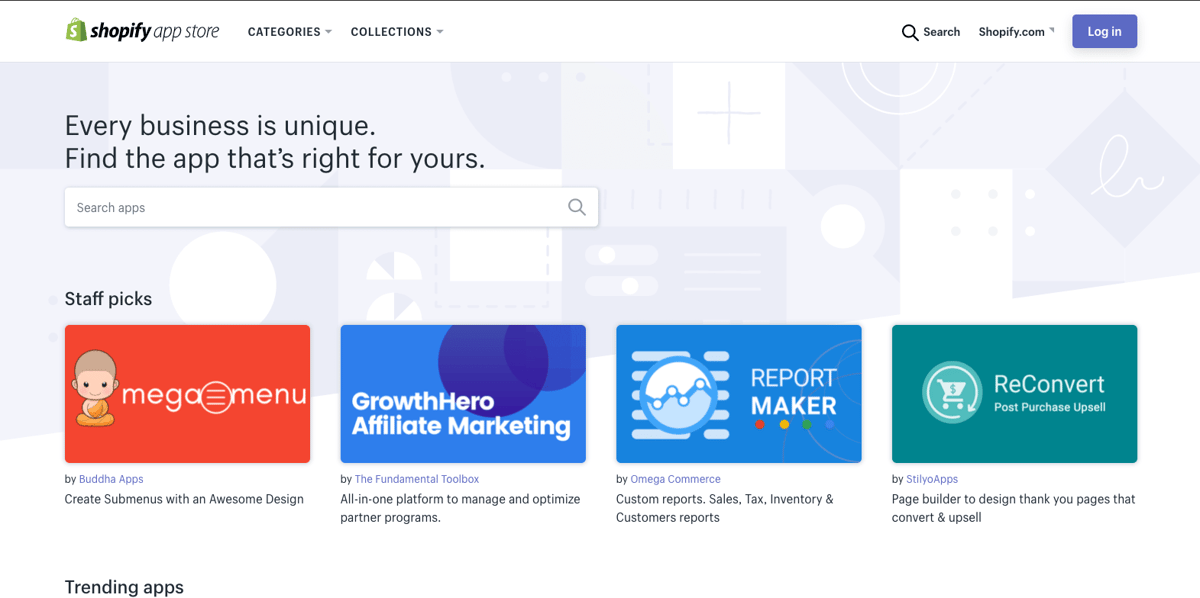Click the ReConvert Post Purchase Upsell thumbnail
This screenshot has width=1200, height=598.
click(x=1014, y=393)
